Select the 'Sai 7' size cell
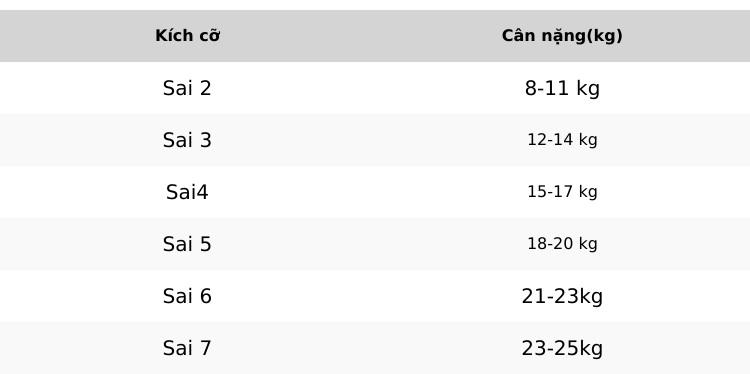 187,348
